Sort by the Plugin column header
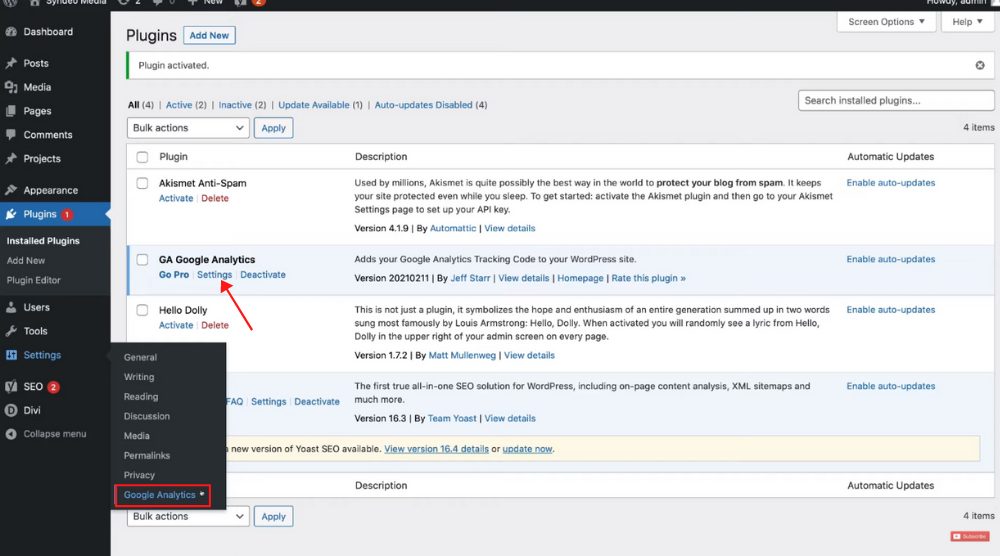 tap(173, 157)
